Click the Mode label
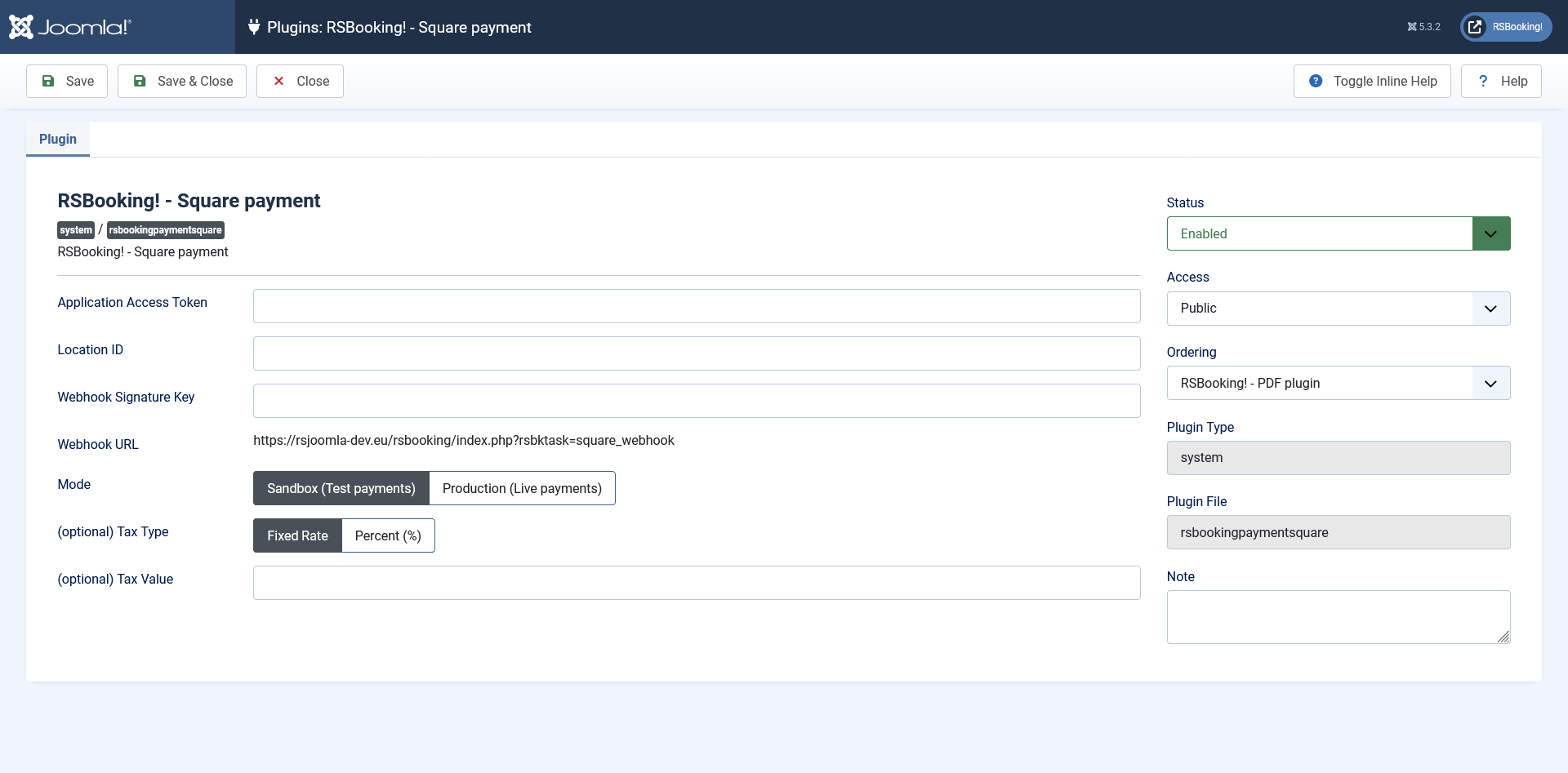This screenshot has width=1568, height=773. click(74, 485)
